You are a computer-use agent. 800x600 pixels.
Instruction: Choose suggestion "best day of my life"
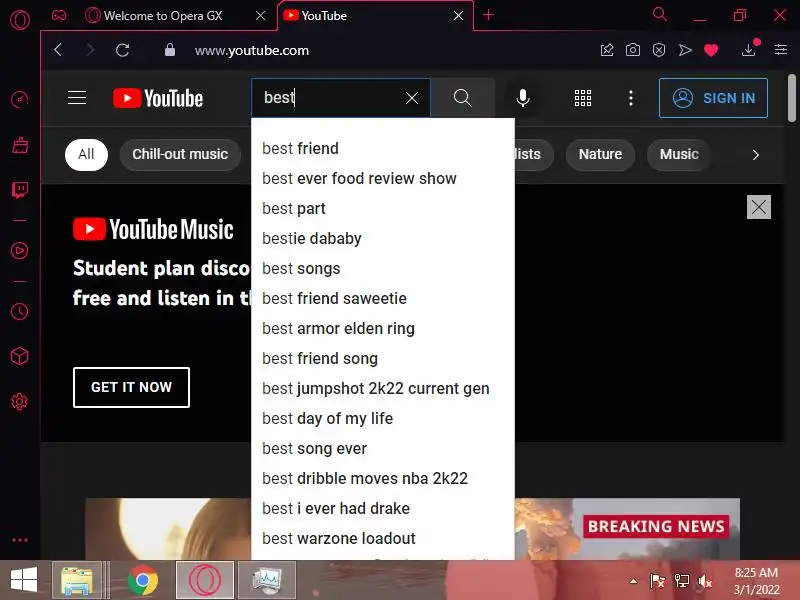(x=383, y=418)
